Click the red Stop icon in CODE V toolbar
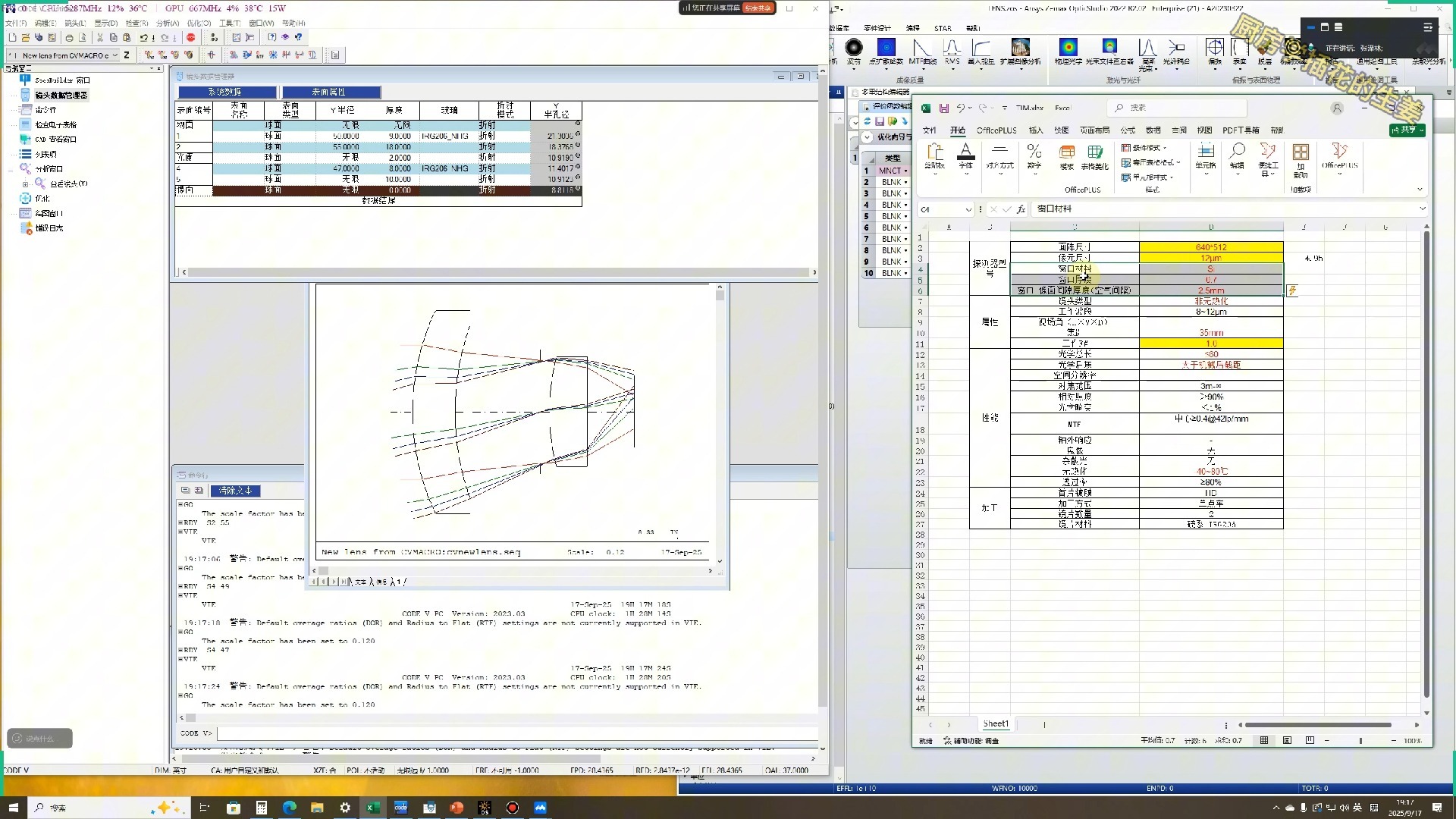 (x=191, y=37)
